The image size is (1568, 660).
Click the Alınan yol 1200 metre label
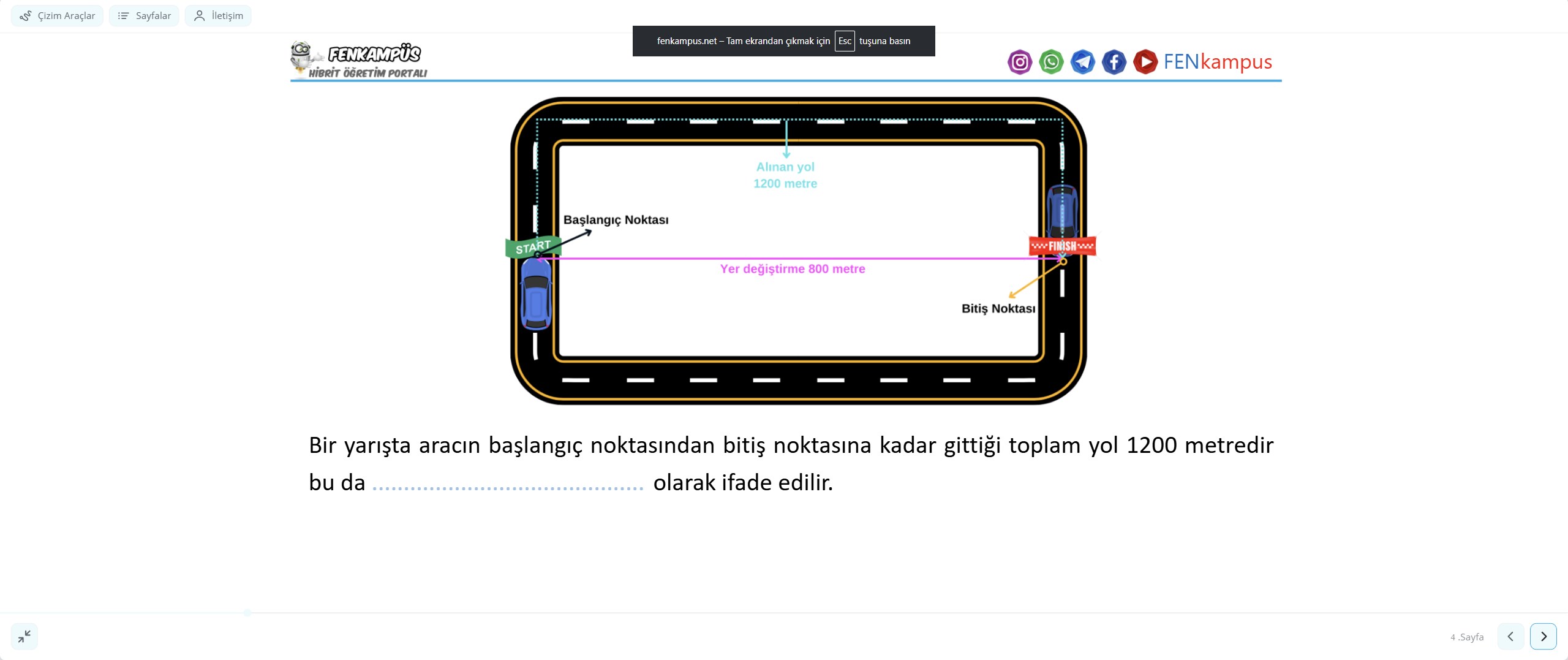click(x=785, y=175)
